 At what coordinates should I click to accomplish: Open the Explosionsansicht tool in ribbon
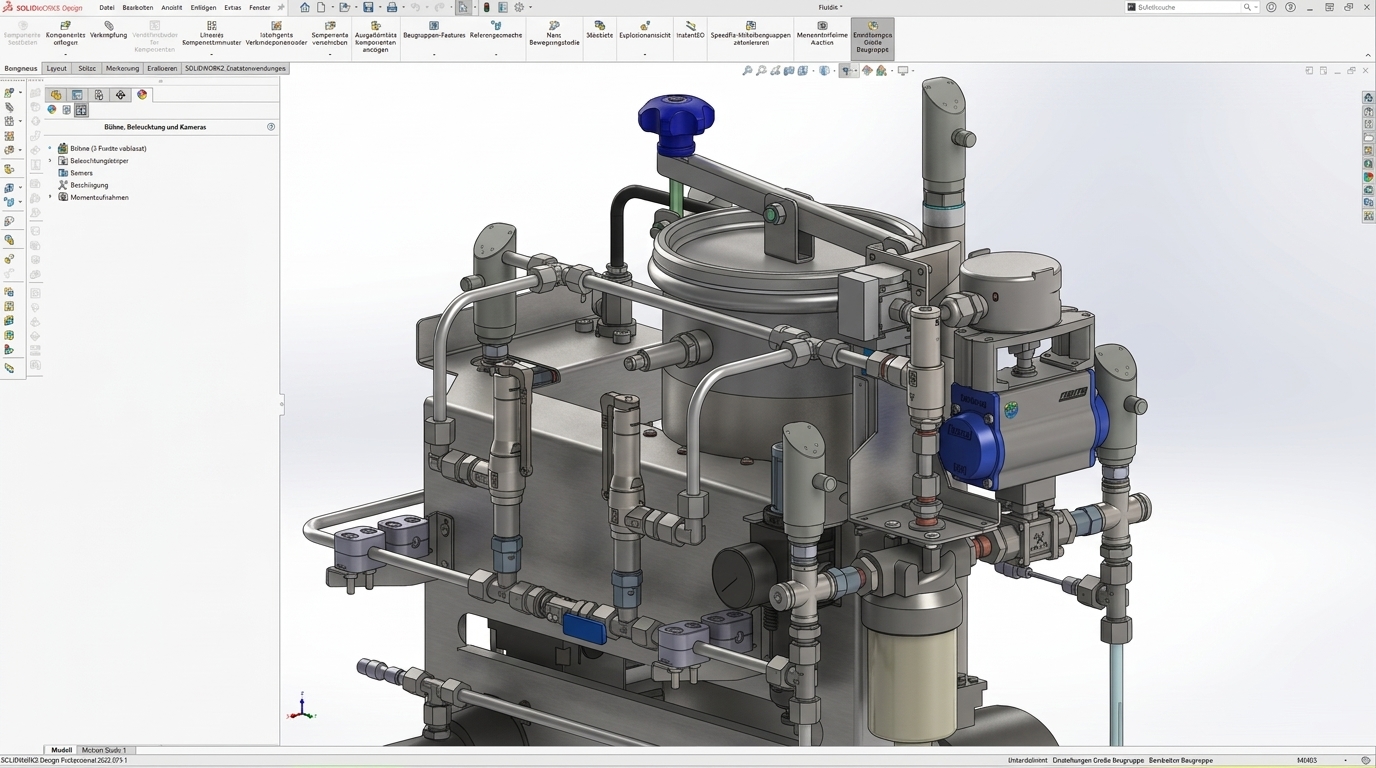pyautogui.click(x=645, y=29)
